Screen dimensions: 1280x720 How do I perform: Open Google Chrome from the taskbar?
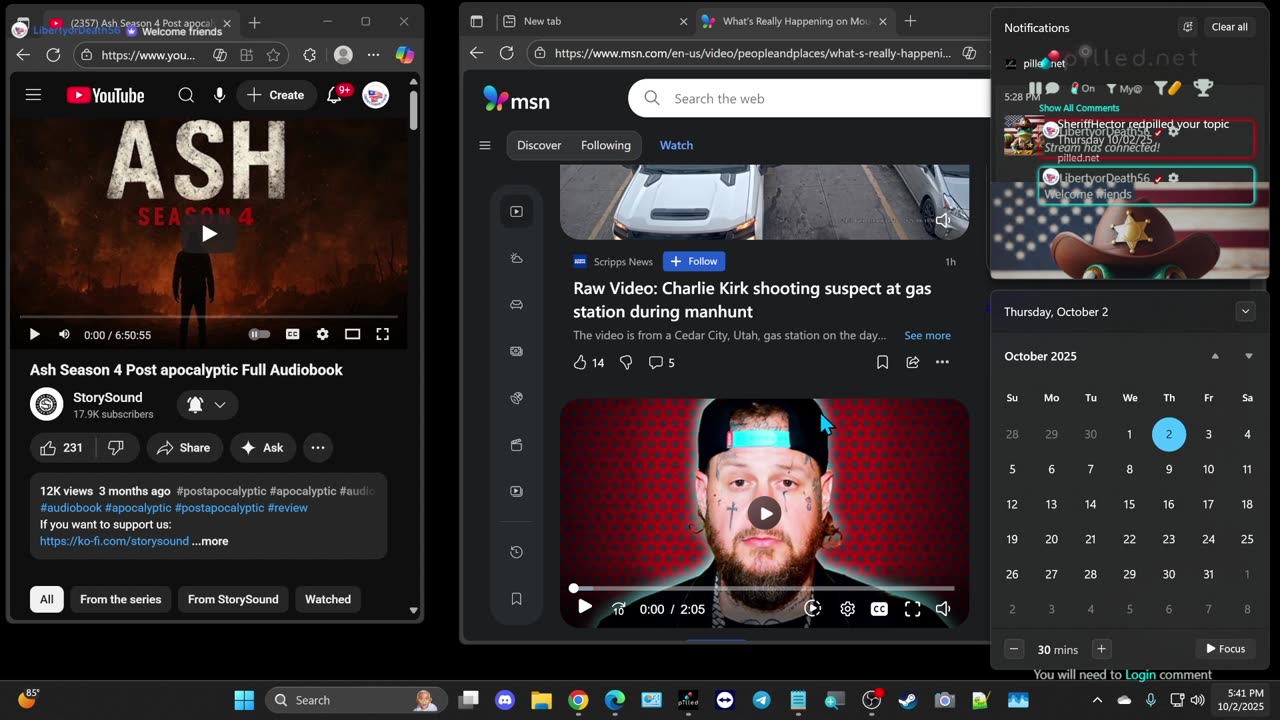tap(578, 700)
